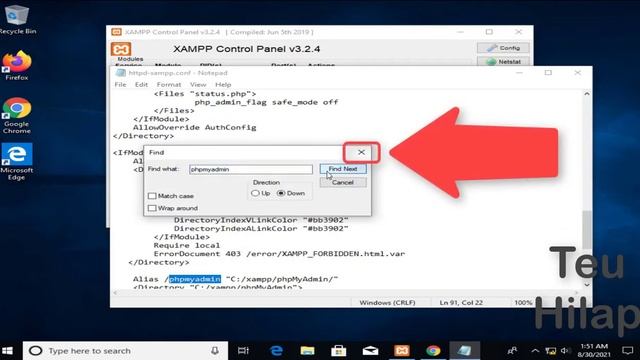This screenshot has width=640, height=360.
Task: Open Netstat in XAMPP Control Panel
Action: (x=503, y=62)
